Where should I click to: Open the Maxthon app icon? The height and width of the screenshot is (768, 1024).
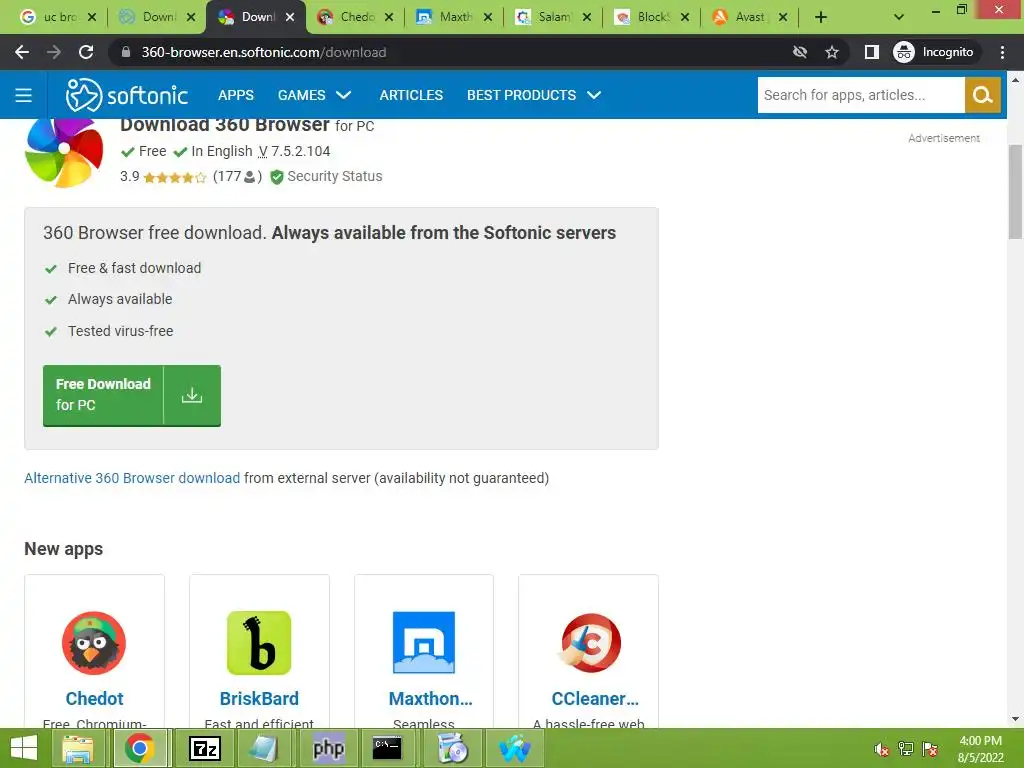pyautogui.click(x=424, y=643)
